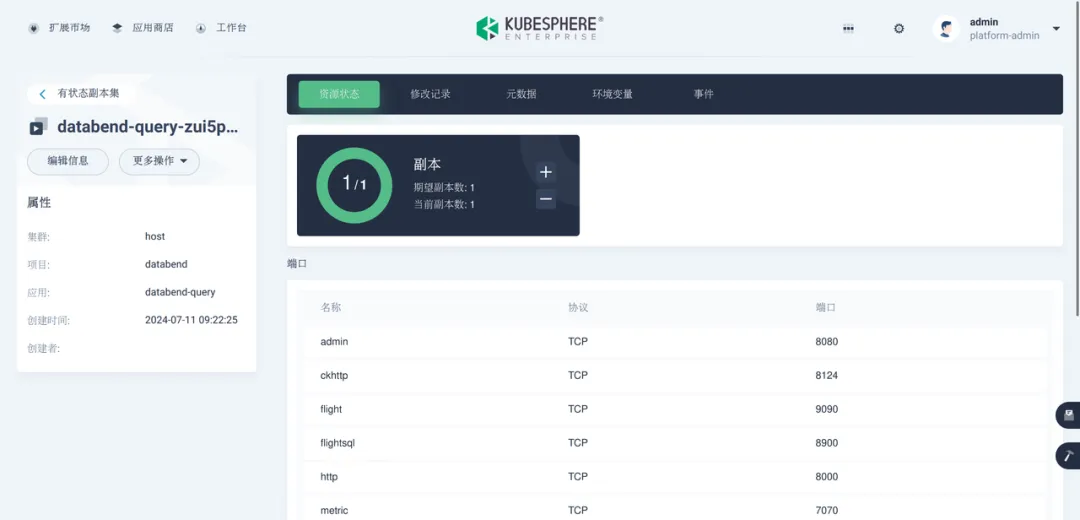Open the platform grid menu icon
Screen dimensions: 1080x520
pos(849,28)
